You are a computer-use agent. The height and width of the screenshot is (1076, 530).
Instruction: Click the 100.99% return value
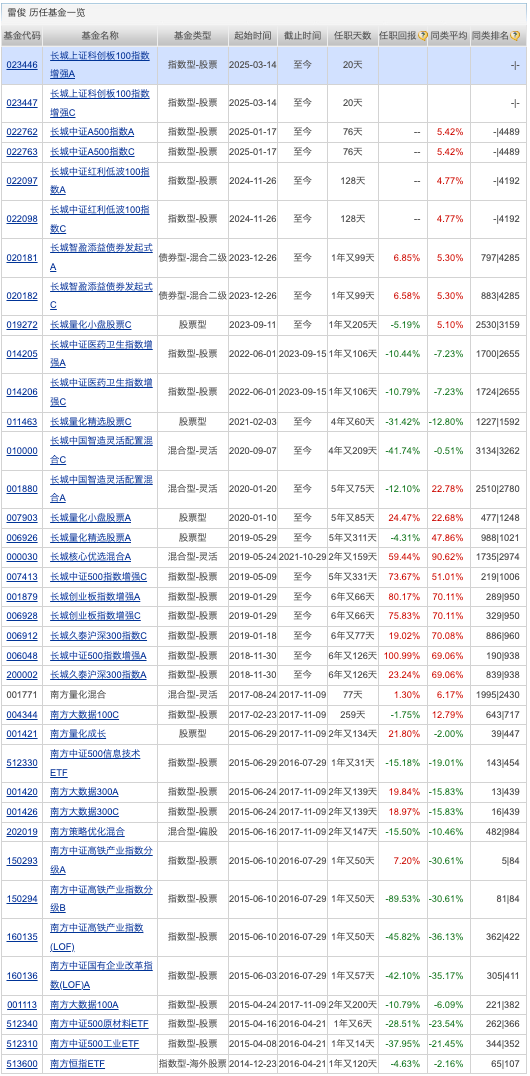(404, 655)
